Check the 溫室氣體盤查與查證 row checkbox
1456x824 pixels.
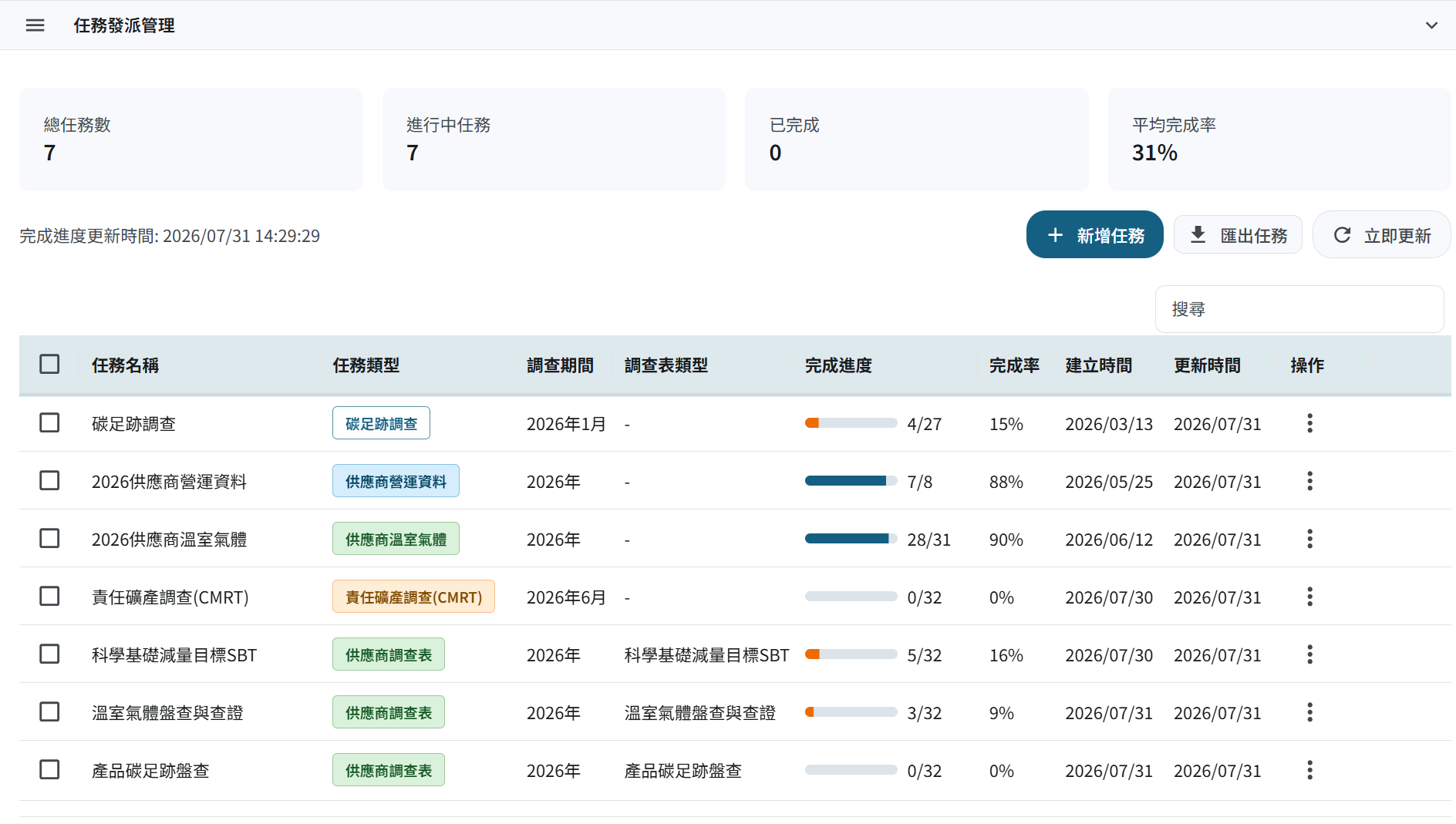[x=49, y=711]
